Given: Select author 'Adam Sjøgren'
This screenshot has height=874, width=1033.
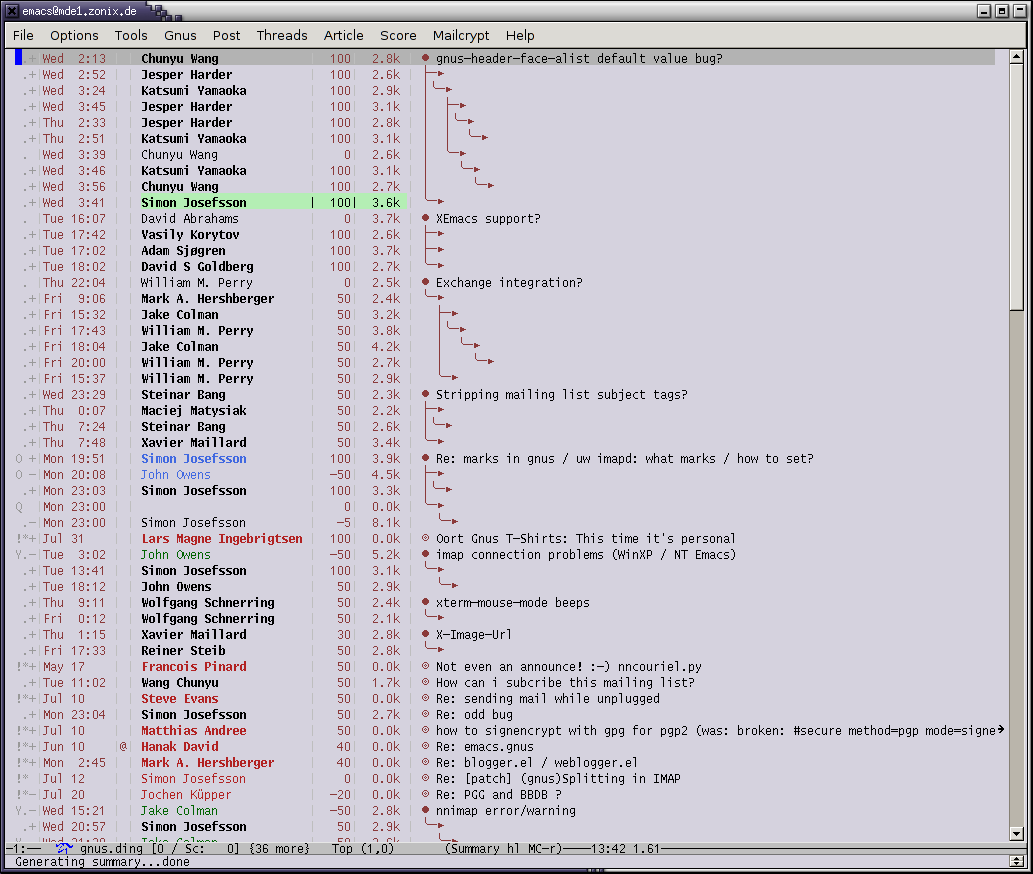Looking at the screenshot, I should coord(183,250).
